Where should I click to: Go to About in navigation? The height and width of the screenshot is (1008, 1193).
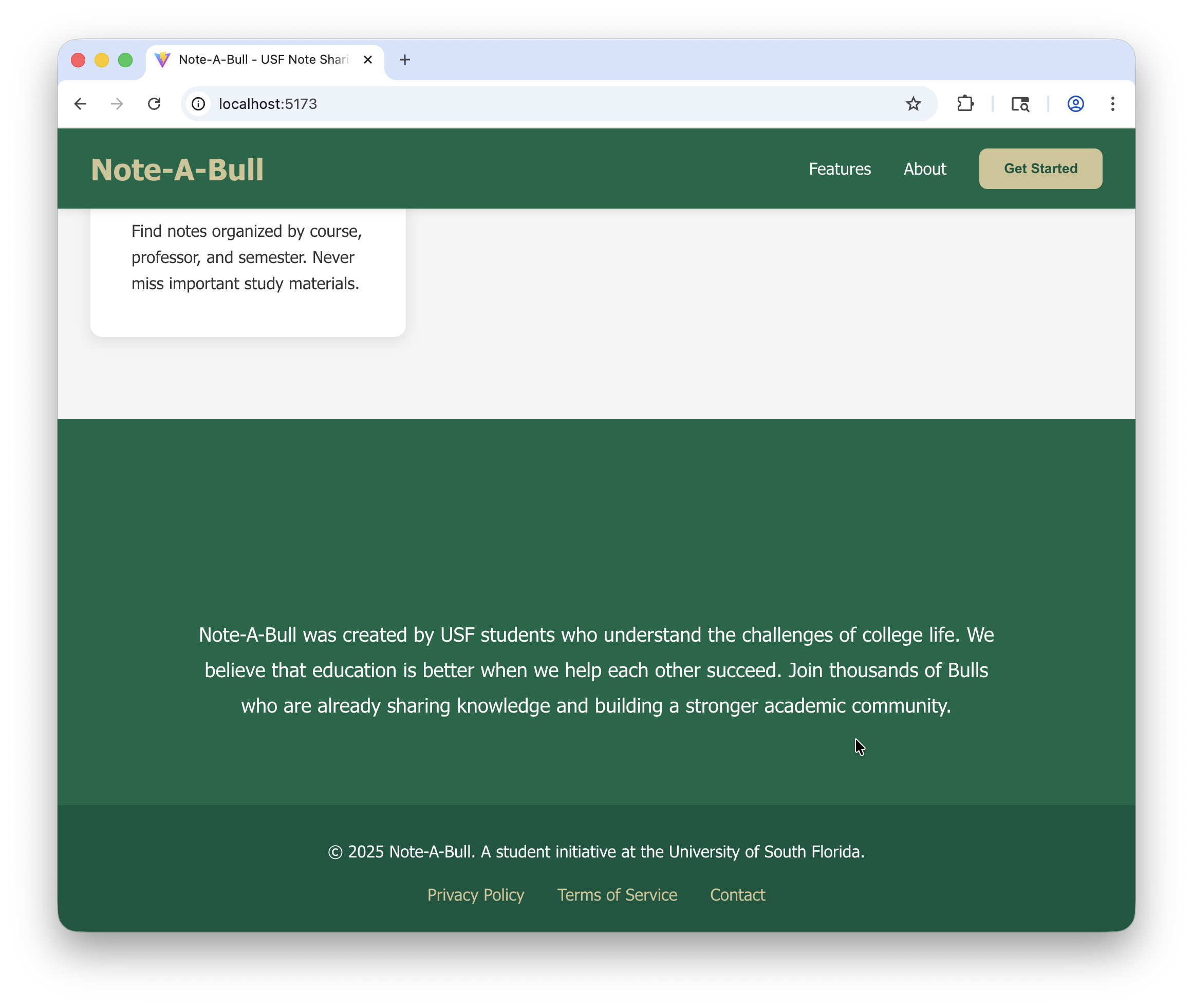(x=924, y=169)
